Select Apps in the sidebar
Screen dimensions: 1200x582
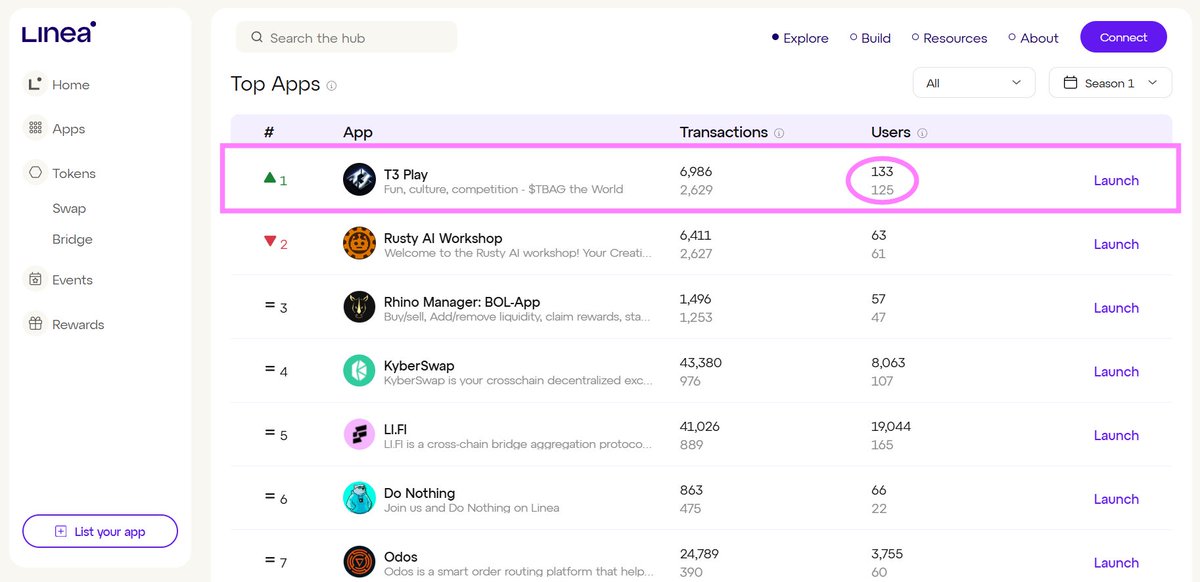(x=69, y=129)
